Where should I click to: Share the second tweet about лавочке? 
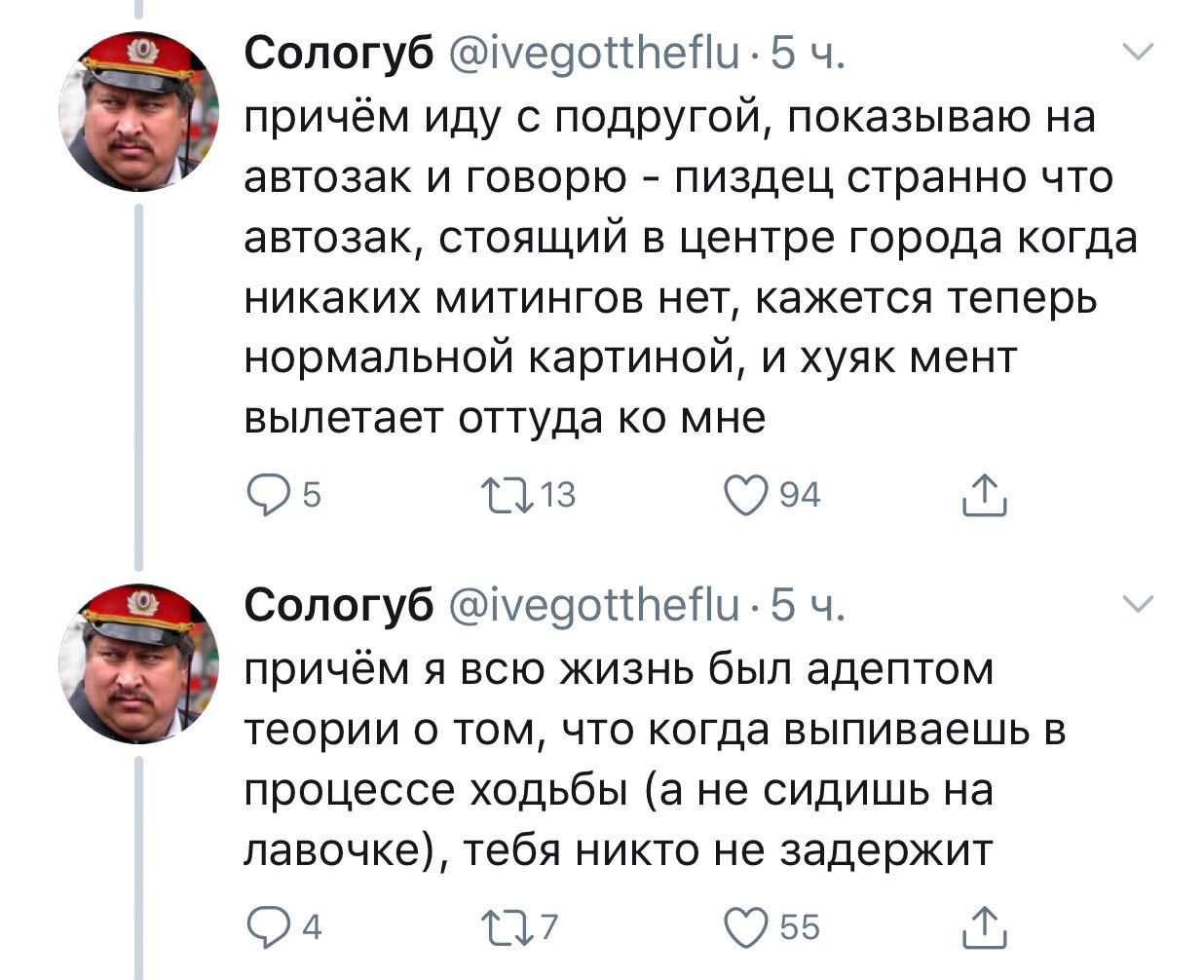pos(985,926)
